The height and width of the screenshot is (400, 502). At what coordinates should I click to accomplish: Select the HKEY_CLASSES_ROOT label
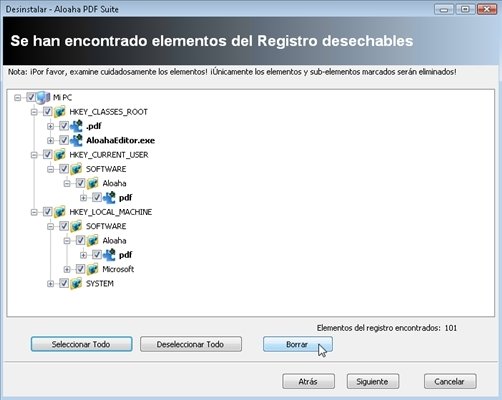coord(108,112)
